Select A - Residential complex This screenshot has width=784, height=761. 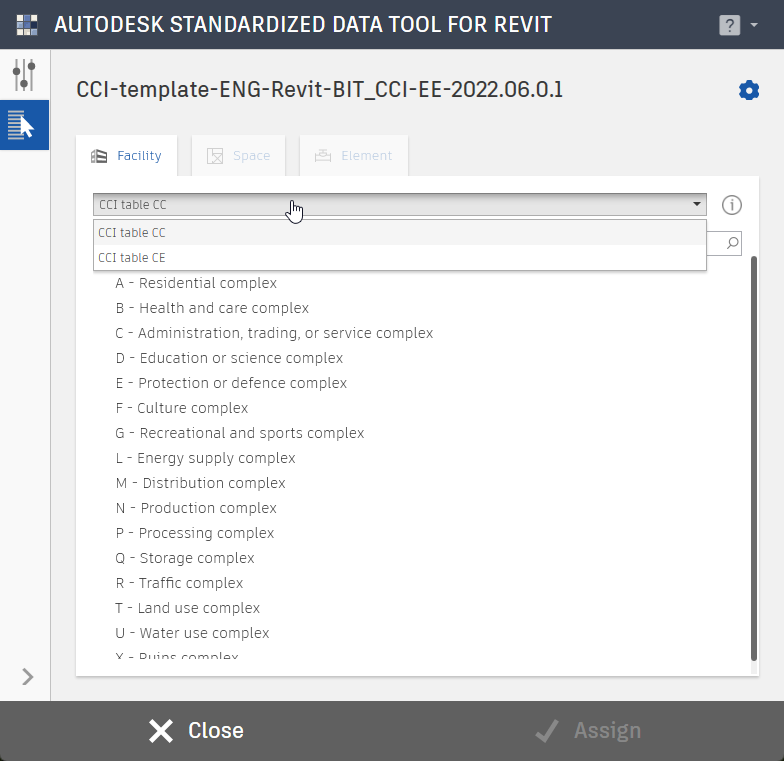point(196,283)
